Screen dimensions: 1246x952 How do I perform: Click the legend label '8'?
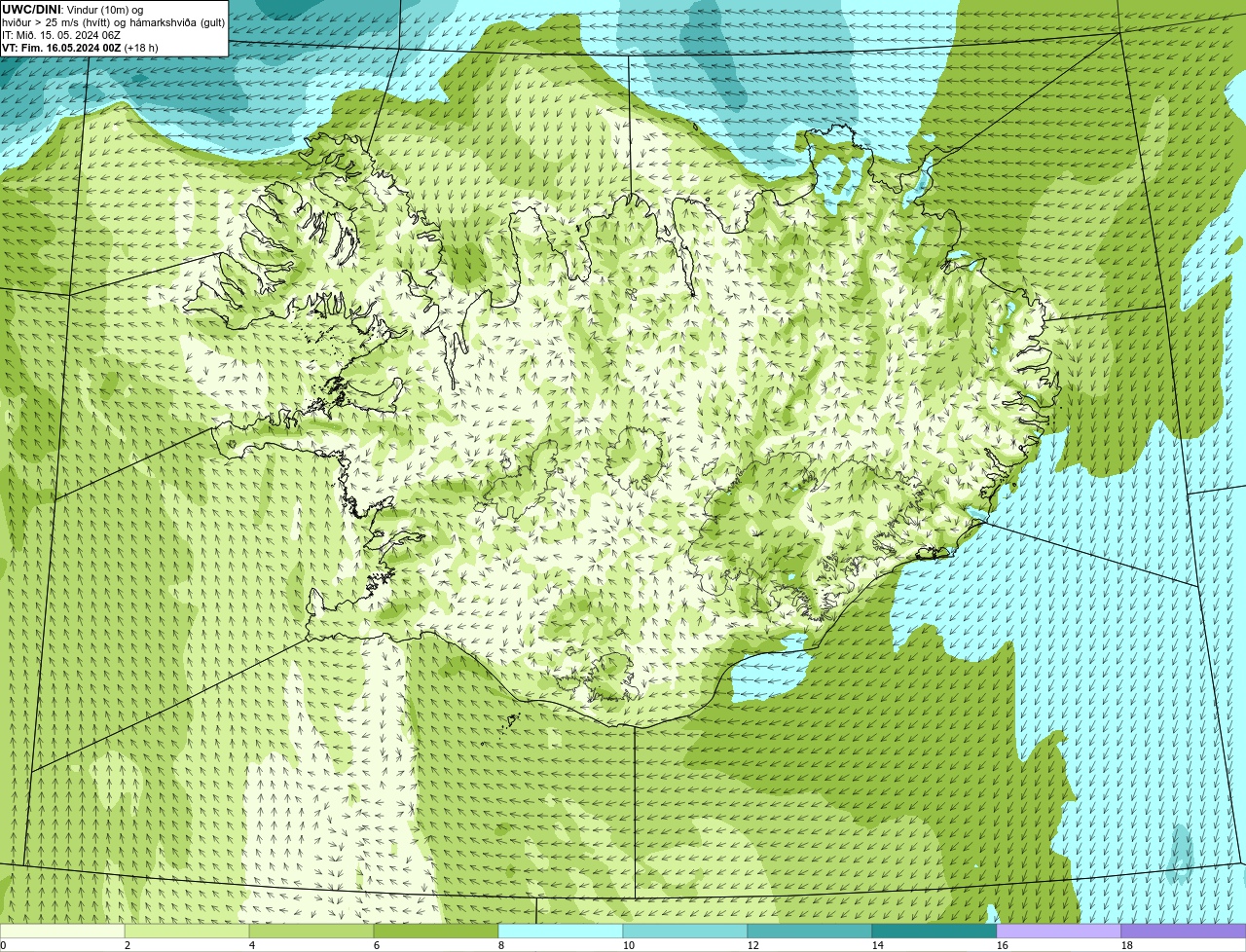coord(501,945)
